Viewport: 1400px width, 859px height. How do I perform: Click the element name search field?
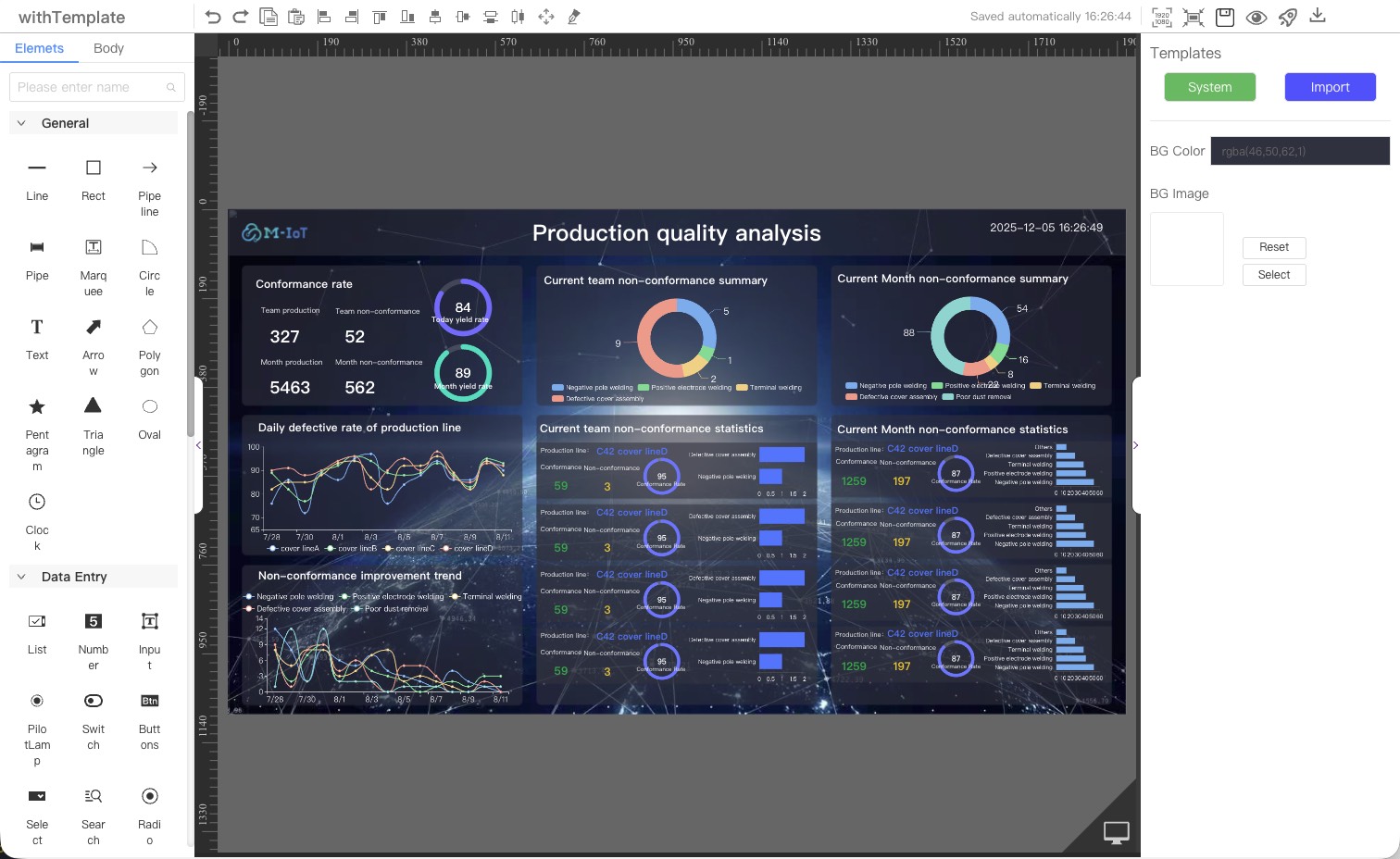[x=91, y=87]
